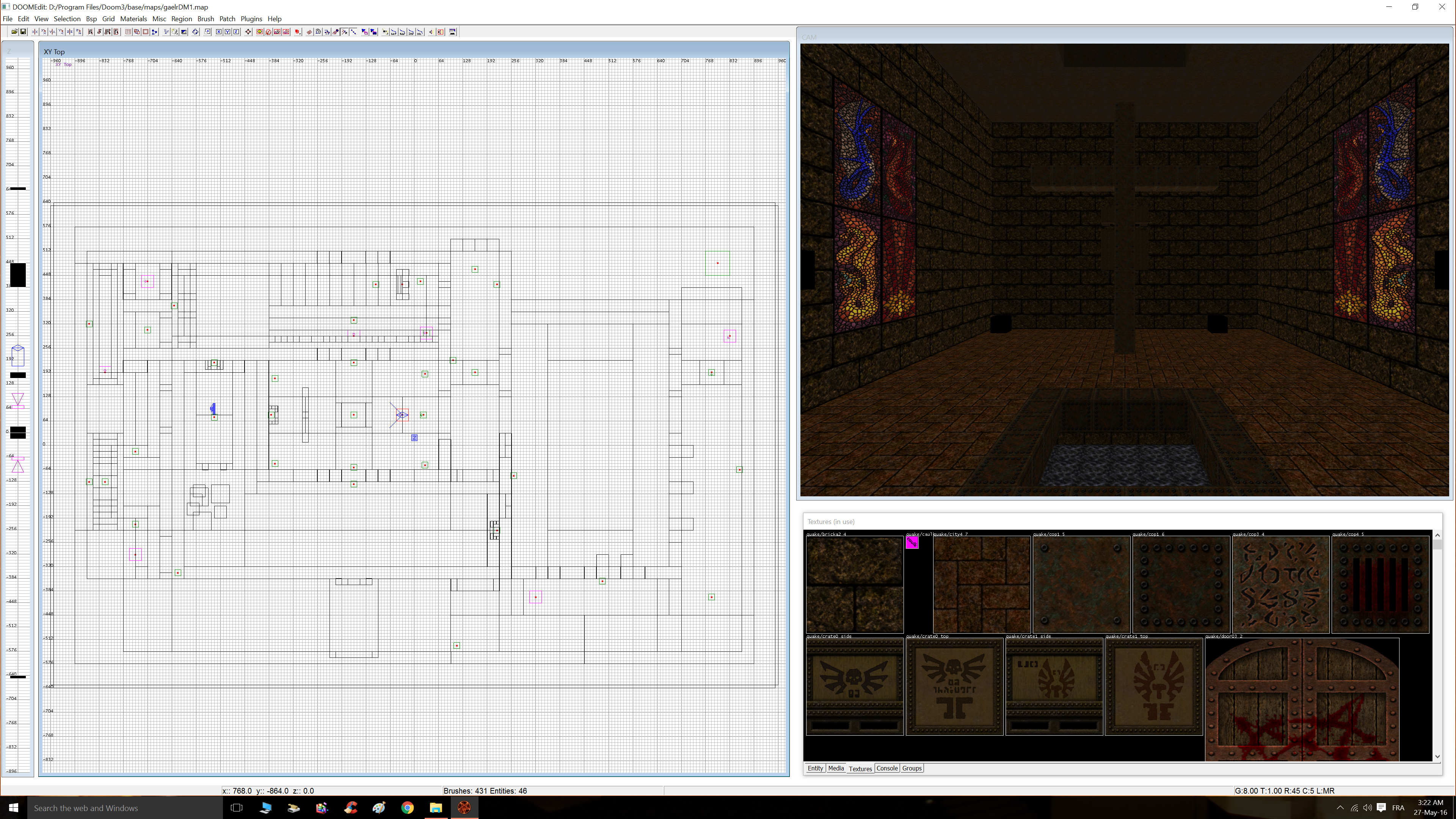Screen dimensions: 1456x819
Task: Open the Brush menu
Action: pos(206,19)
